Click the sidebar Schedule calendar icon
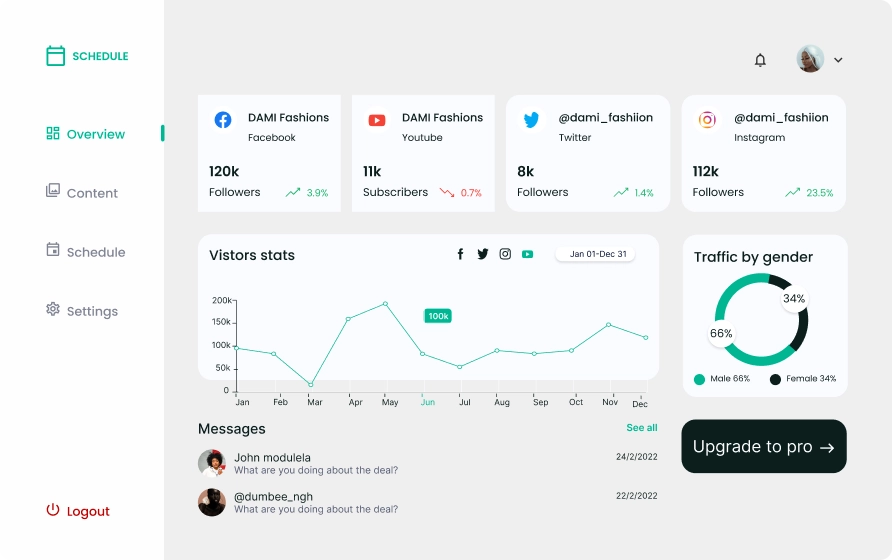The image size is (892, 560). coord(53,249)
